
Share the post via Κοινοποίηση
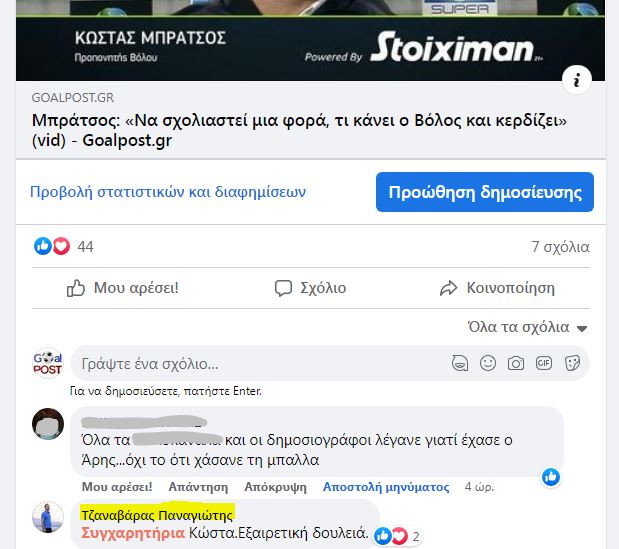497,288
